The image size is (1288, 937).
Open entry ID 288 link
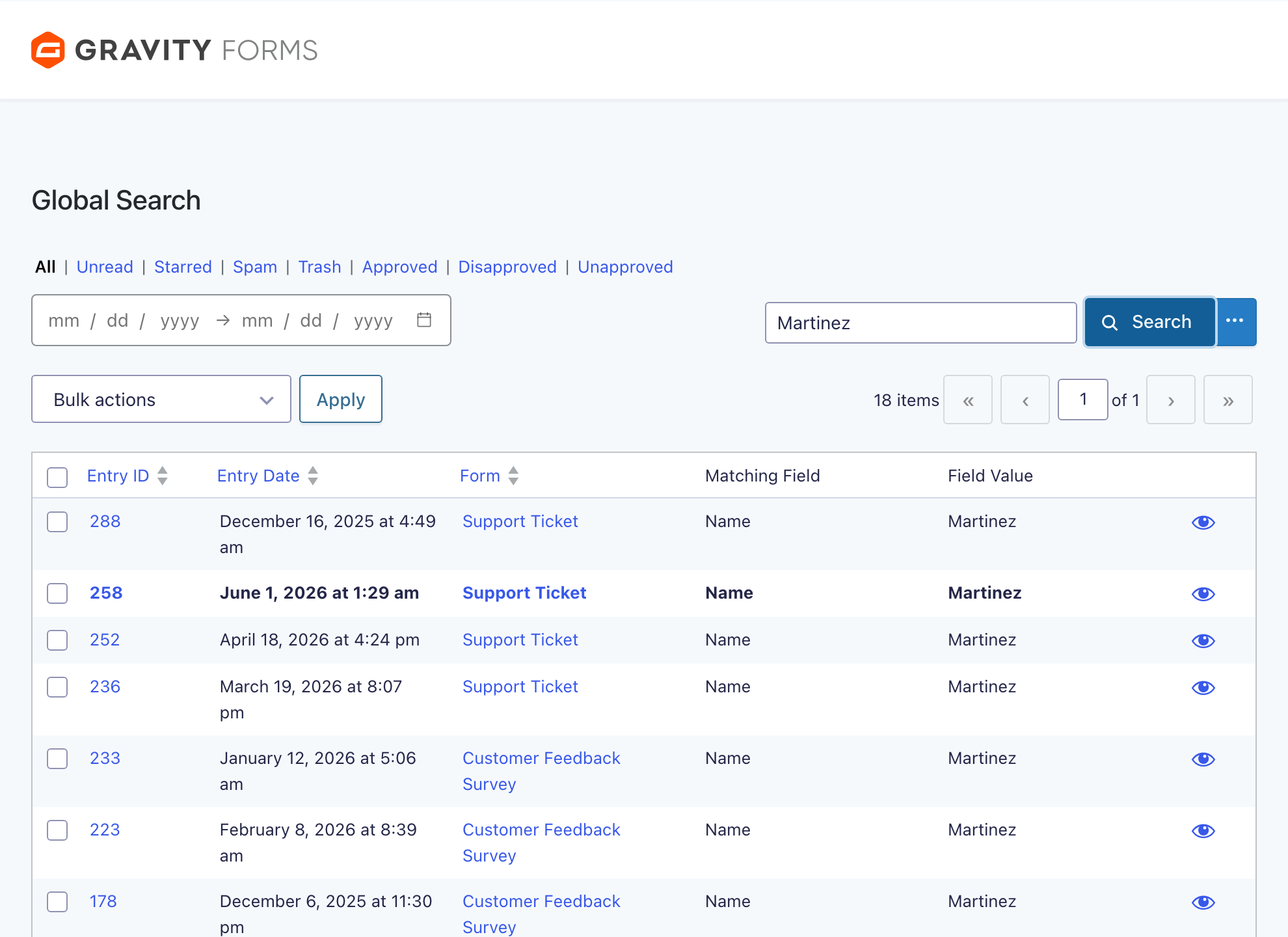(x=105, y=521)
